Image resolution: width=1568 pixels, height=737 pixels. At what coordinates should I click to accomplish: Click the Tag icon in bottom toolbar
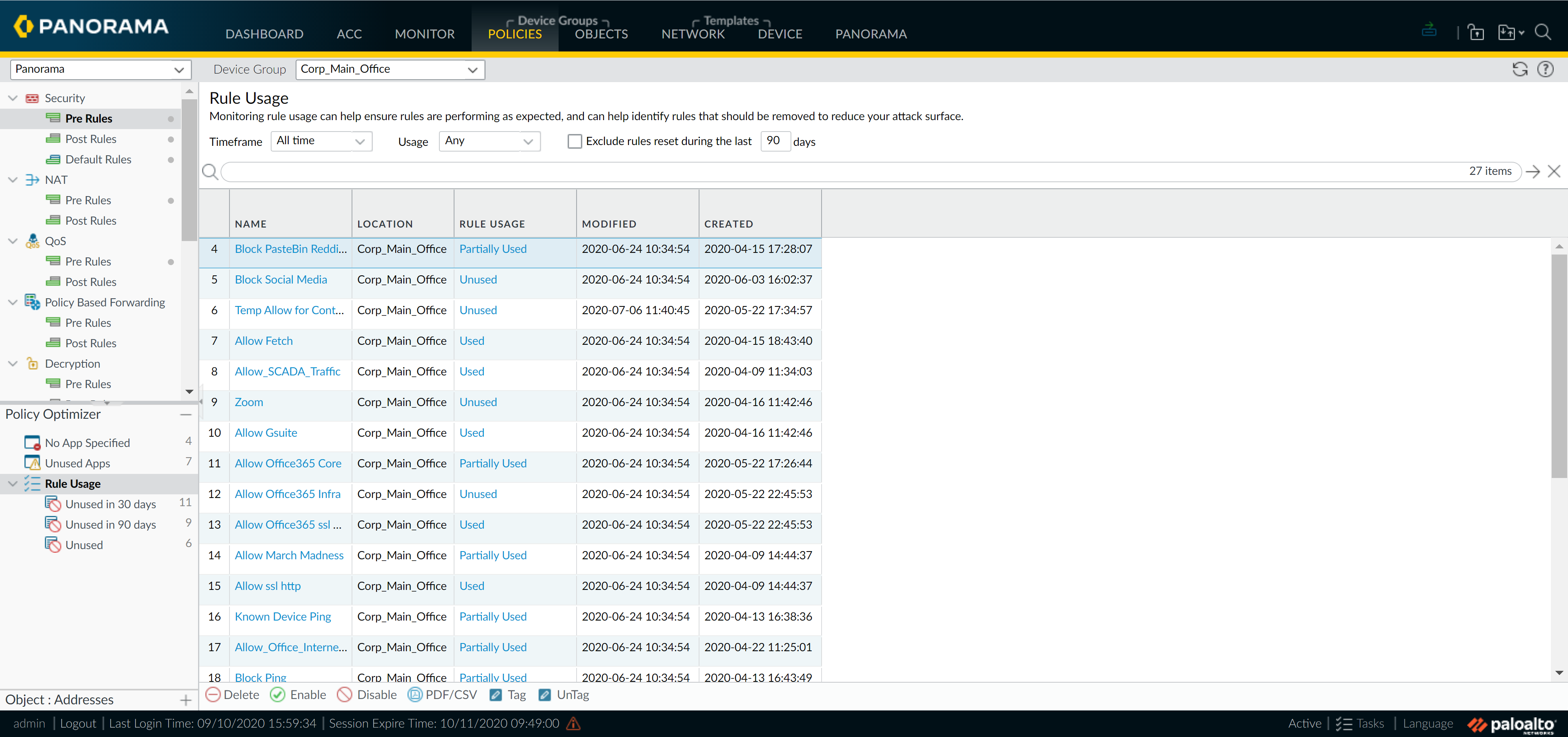496,695
